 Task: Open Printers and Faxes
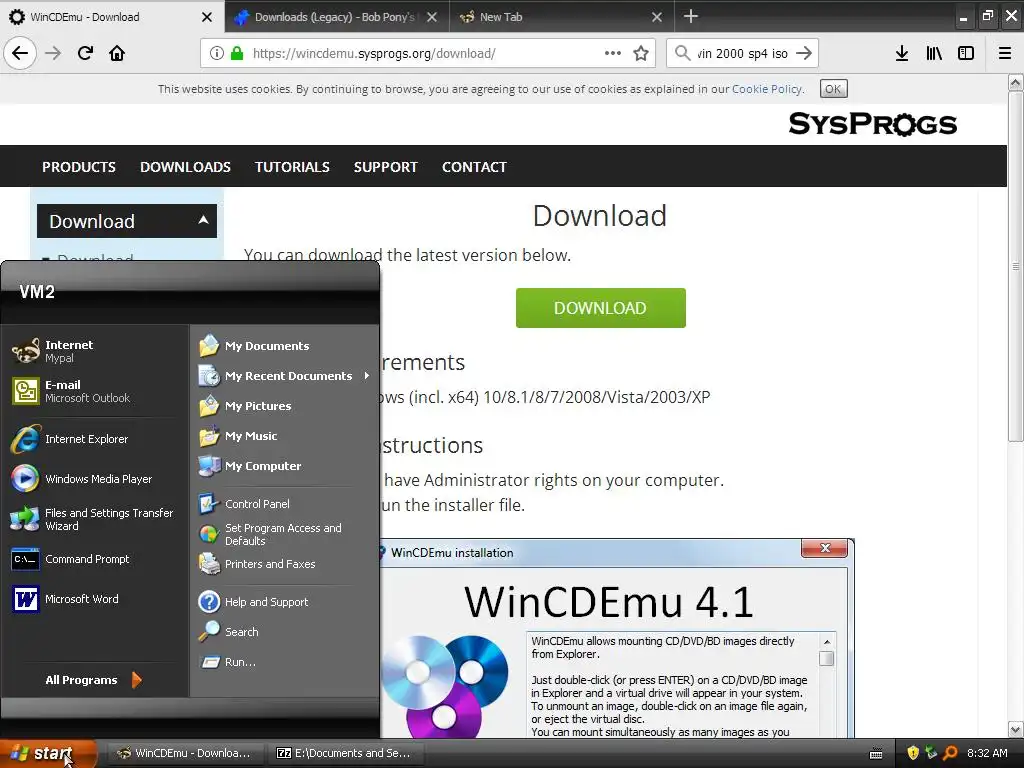(284, 564)
